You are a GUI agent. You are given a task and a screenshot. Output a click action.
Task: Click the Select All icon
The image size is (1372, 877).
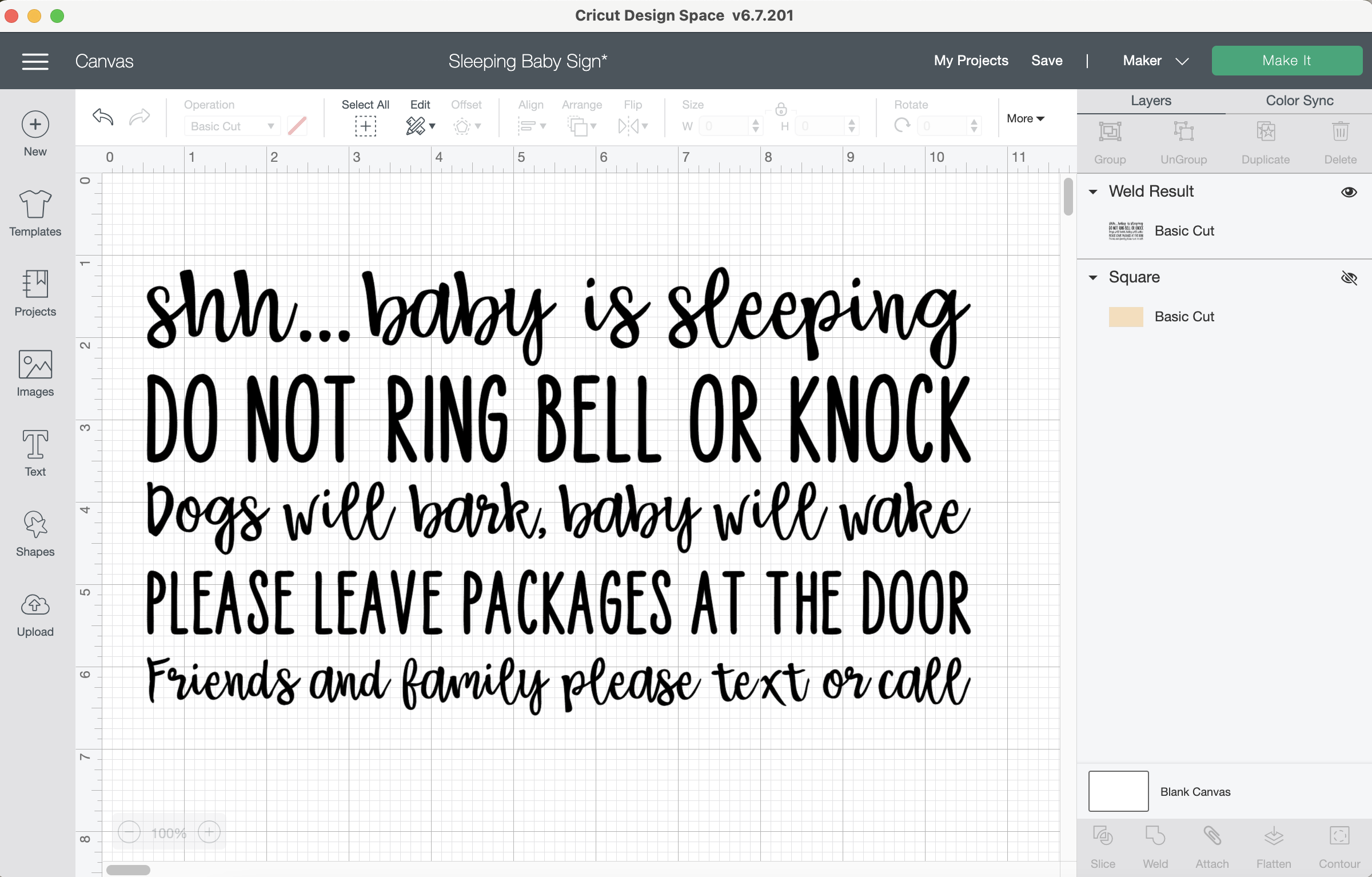365,126
